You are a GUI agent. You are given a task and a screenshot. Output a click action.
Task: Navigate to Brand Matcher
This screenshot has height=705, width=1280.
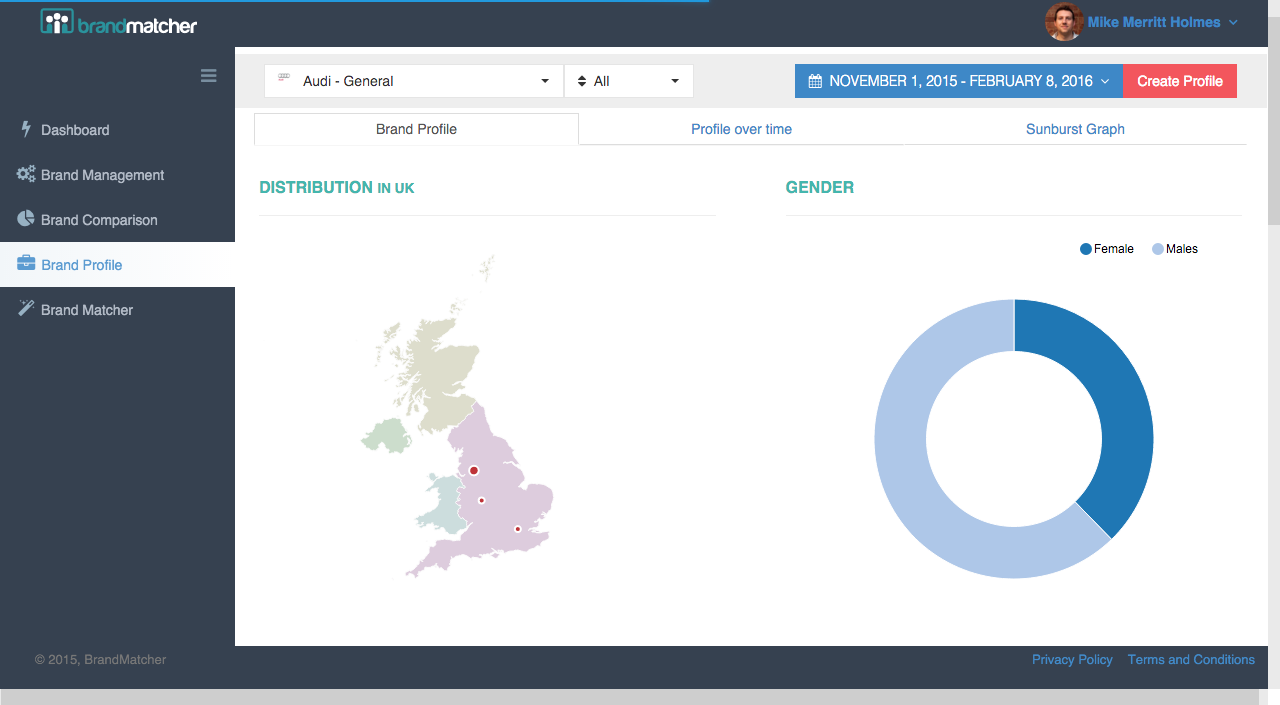(117, 310)
